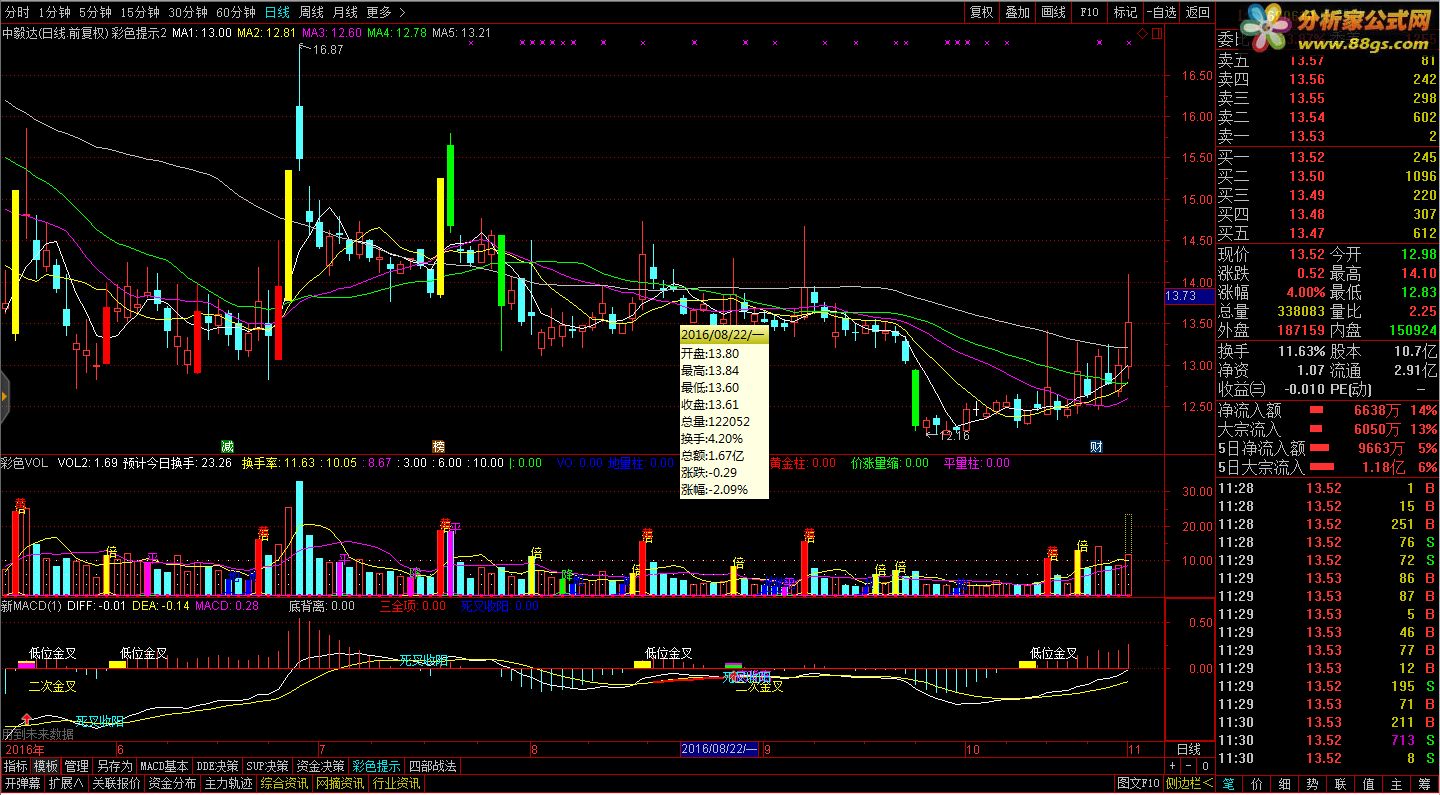Select the 笔 tick detail tab
This screenshot has width=1440, height=795.
pyautogui.click(x=1228, y=784)
